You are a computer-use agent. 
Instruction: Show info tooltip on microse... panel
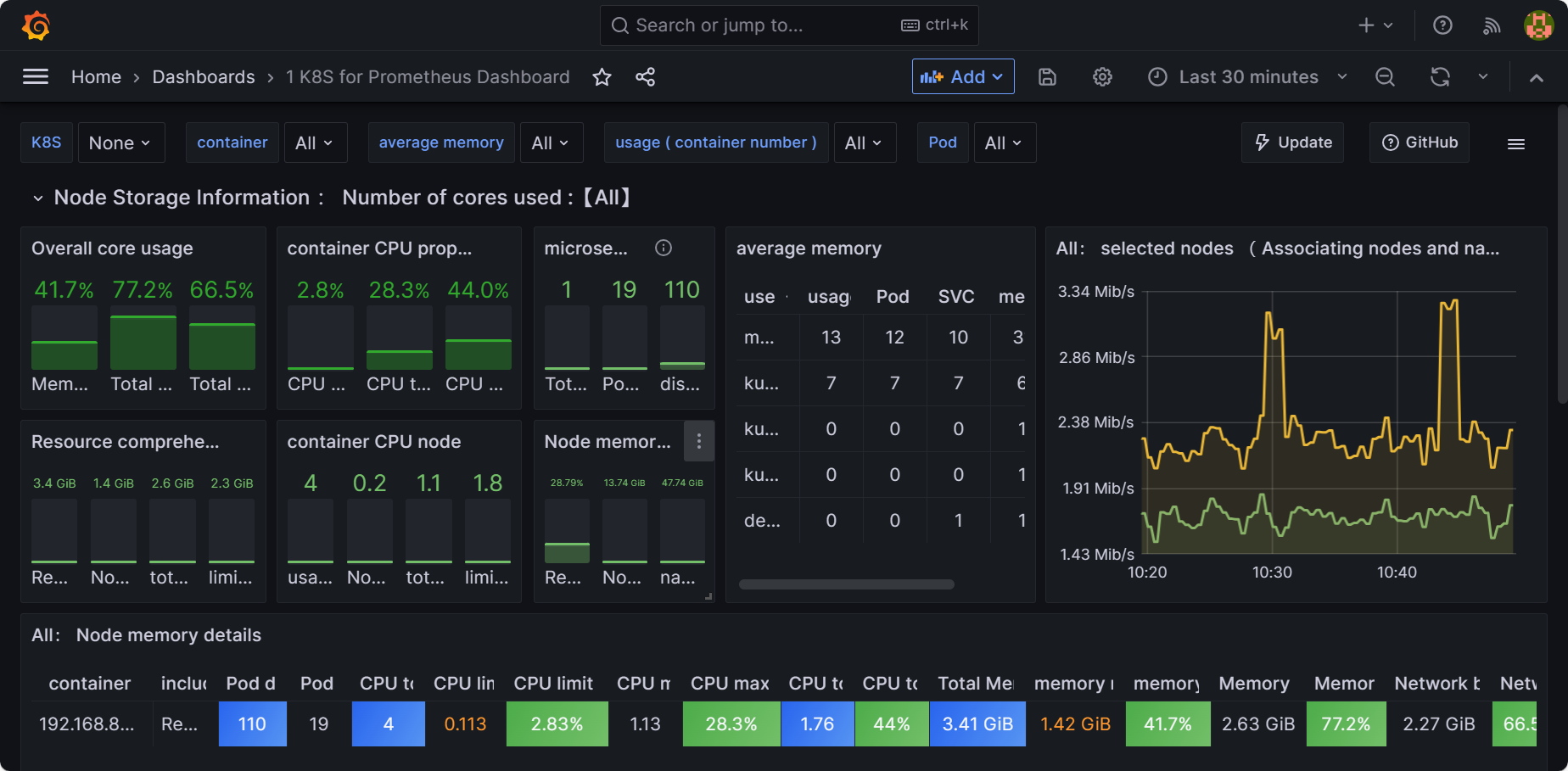[x=664, y=248]
